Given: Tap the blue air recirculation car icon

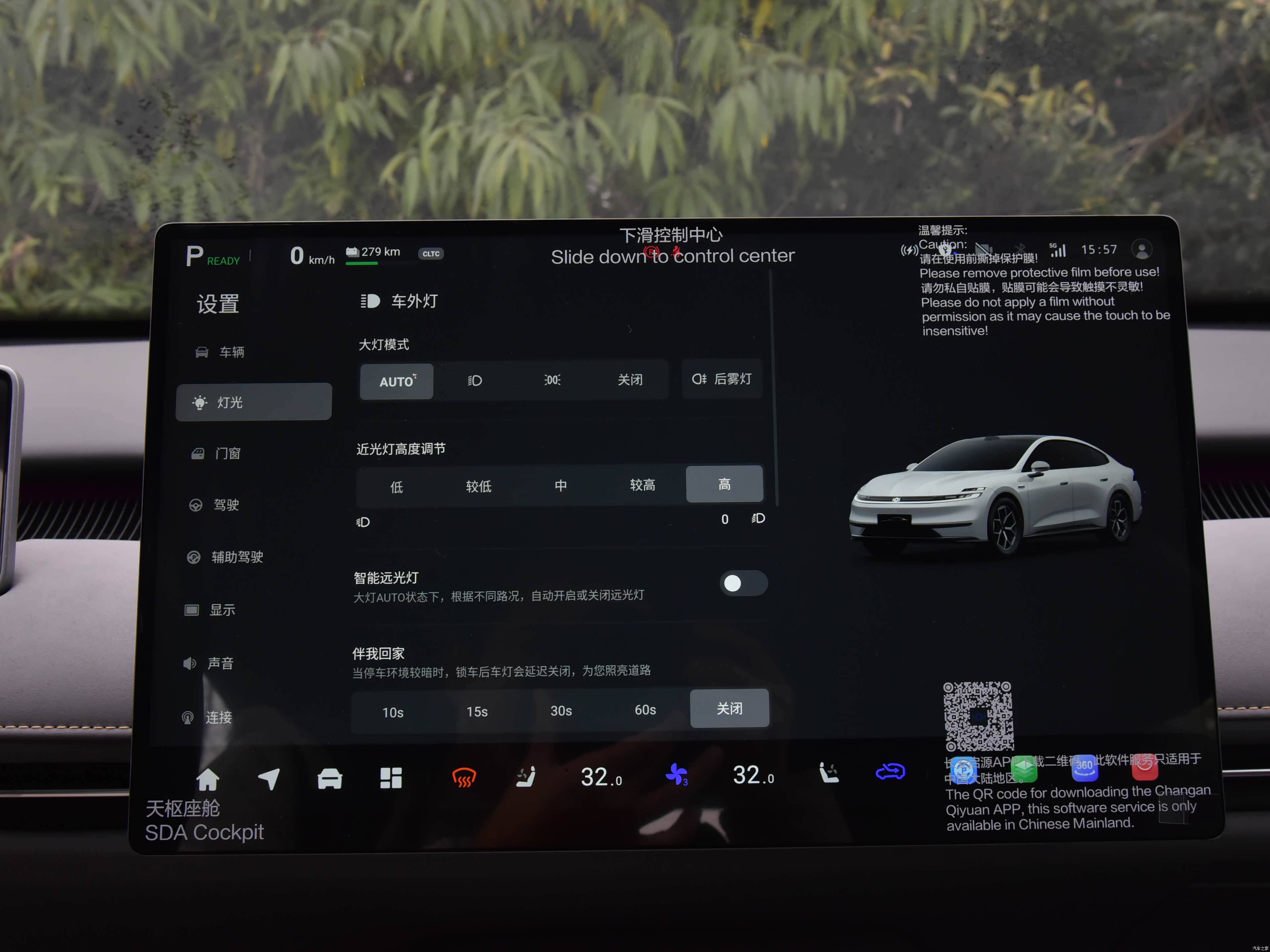Looking at the screenshot, I should [890, 772].
